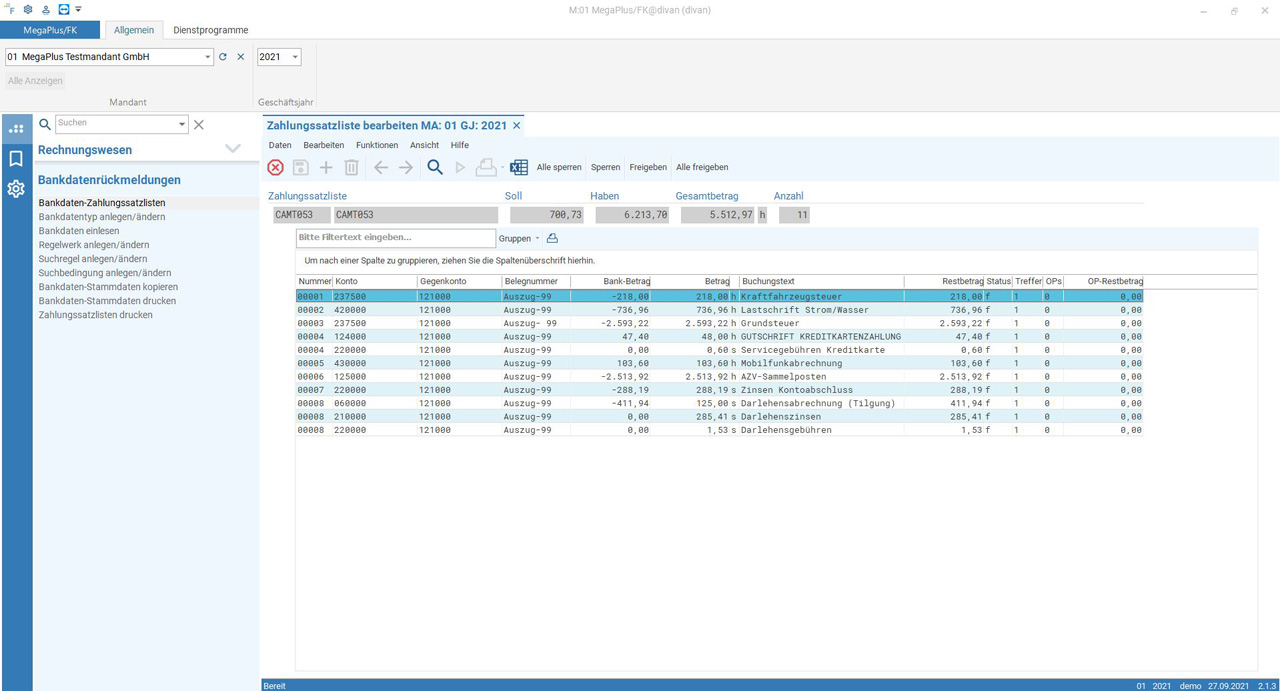Select the Grundsteuer row
Screen dimensions: 1280x691
pyautogui.click(x=719, y=323)
